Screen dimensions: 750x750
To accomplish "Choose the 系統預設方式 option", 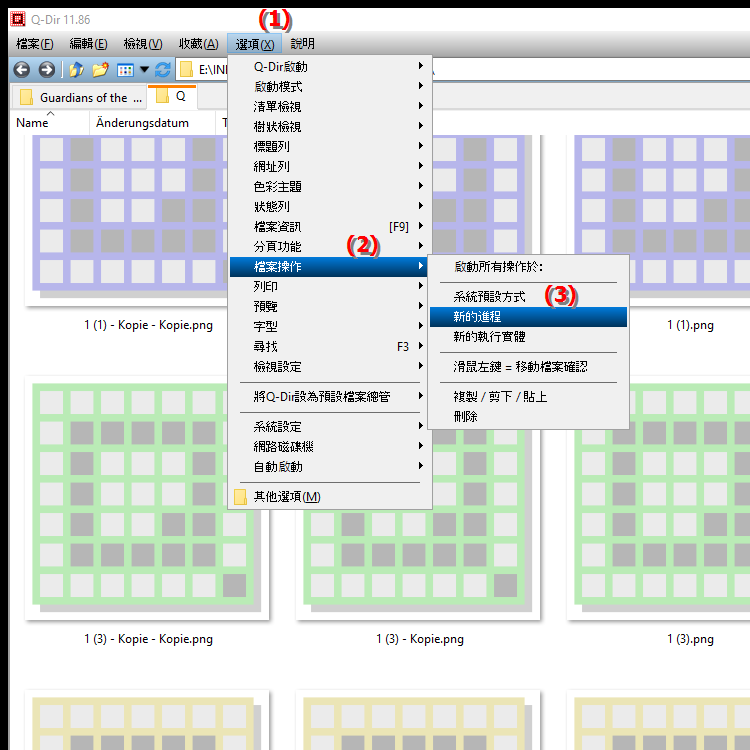I will [528, 297].
